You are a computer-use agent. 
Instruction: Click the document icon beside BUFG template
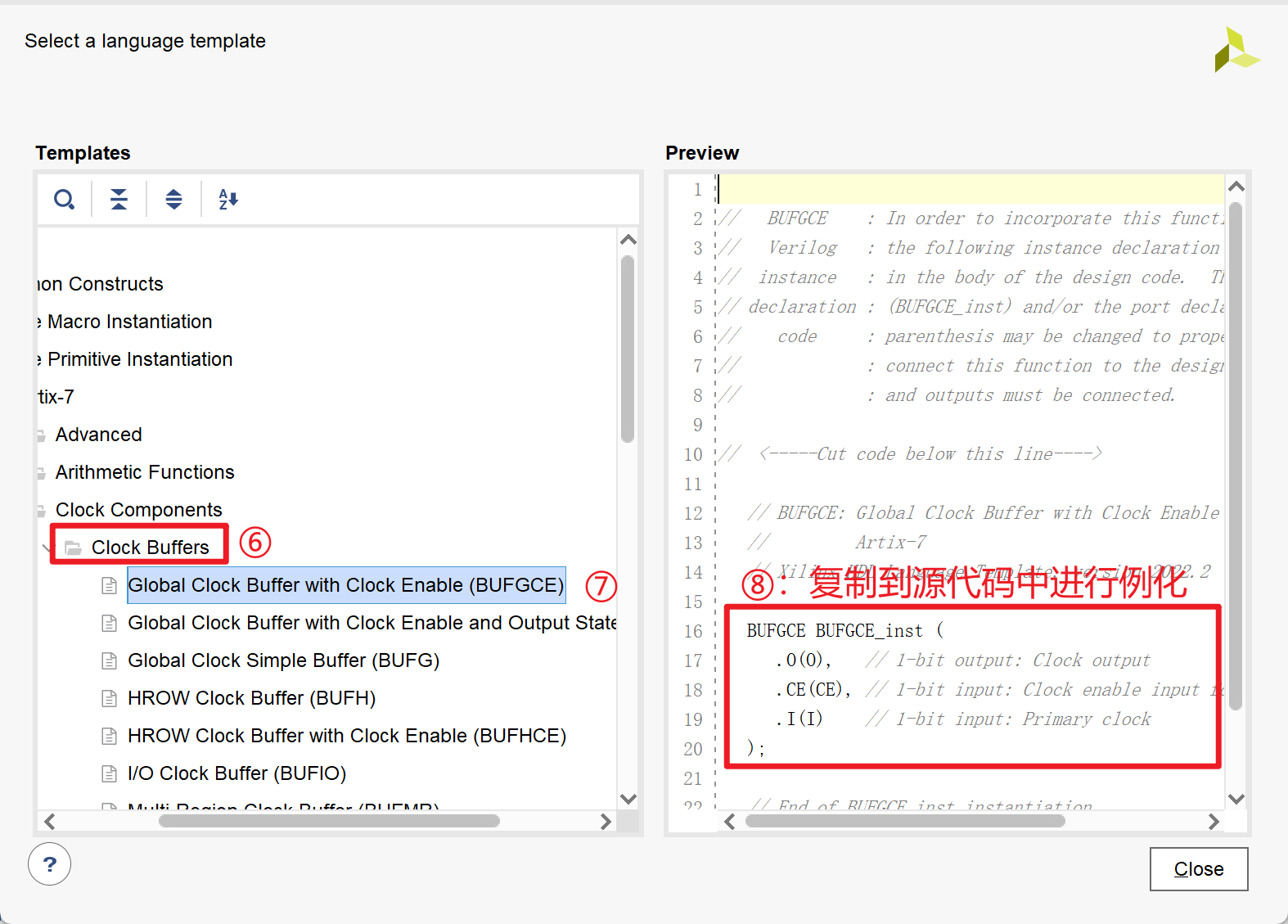pos(109,660)
